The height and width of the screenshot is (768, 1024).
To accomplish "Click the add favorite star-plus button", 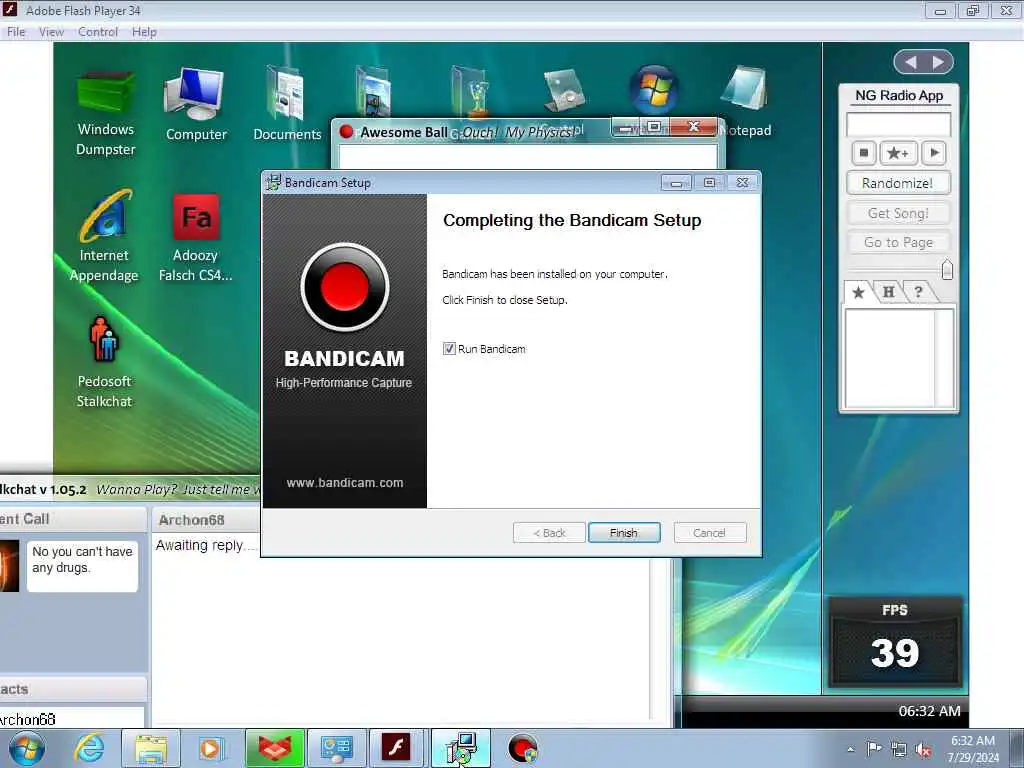I will [x=898, y=153].
